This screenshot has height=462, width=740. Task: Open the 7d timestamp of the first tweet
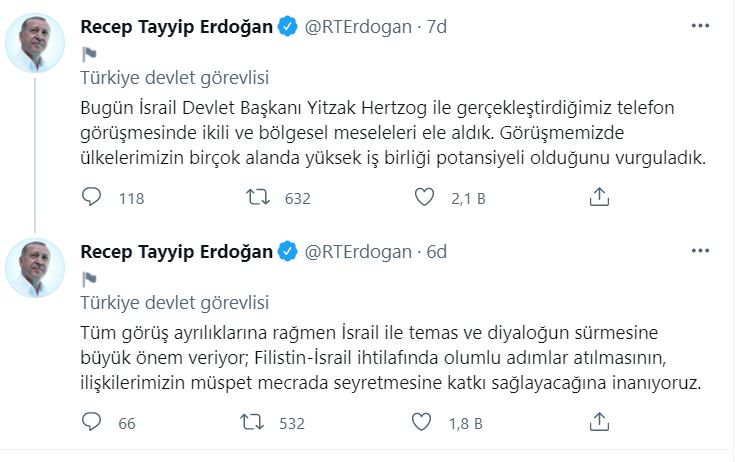[436, 27]
